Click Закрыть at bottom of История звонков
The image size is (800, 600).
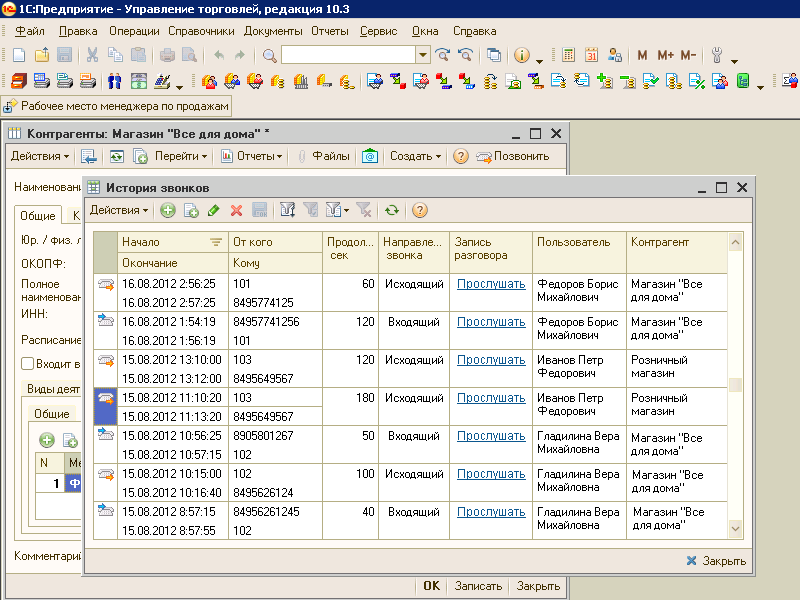716,561
